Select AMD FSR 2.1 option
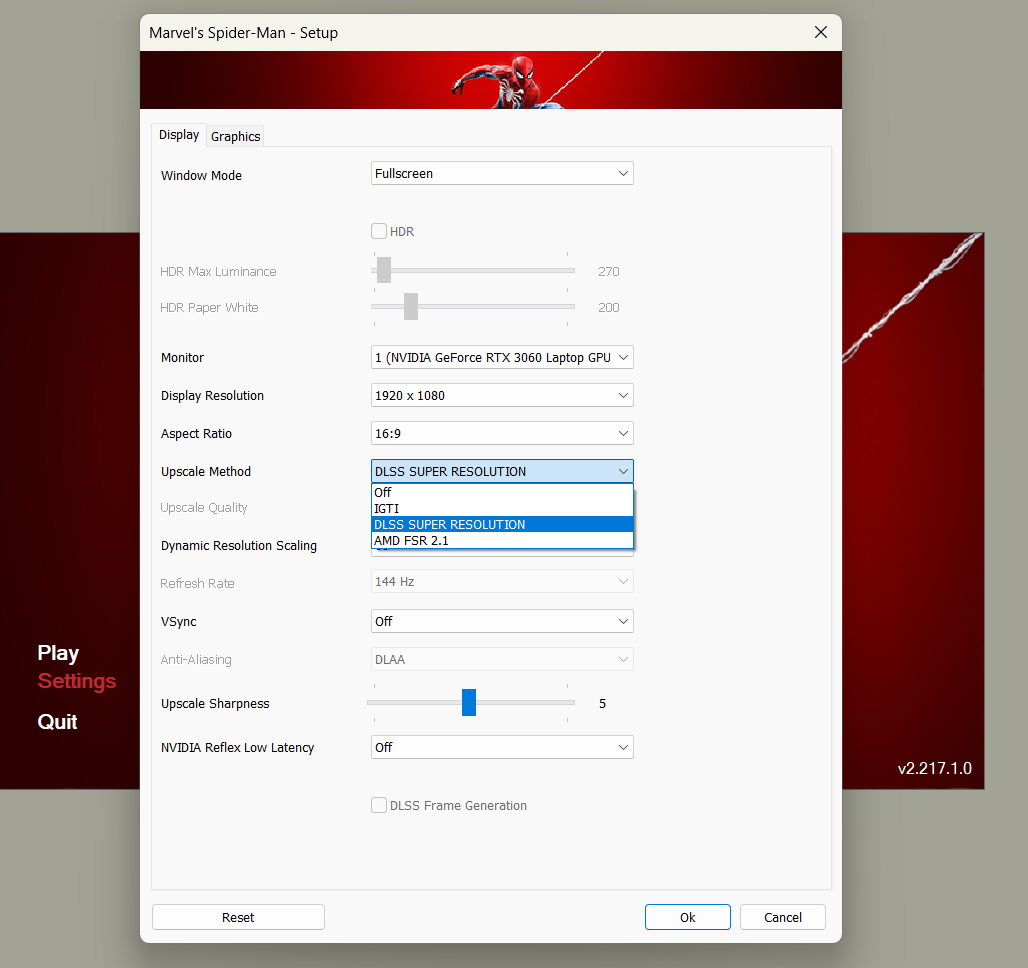Image resolution: width=1028 pixels, height=968 pixels. pos(502,540)
